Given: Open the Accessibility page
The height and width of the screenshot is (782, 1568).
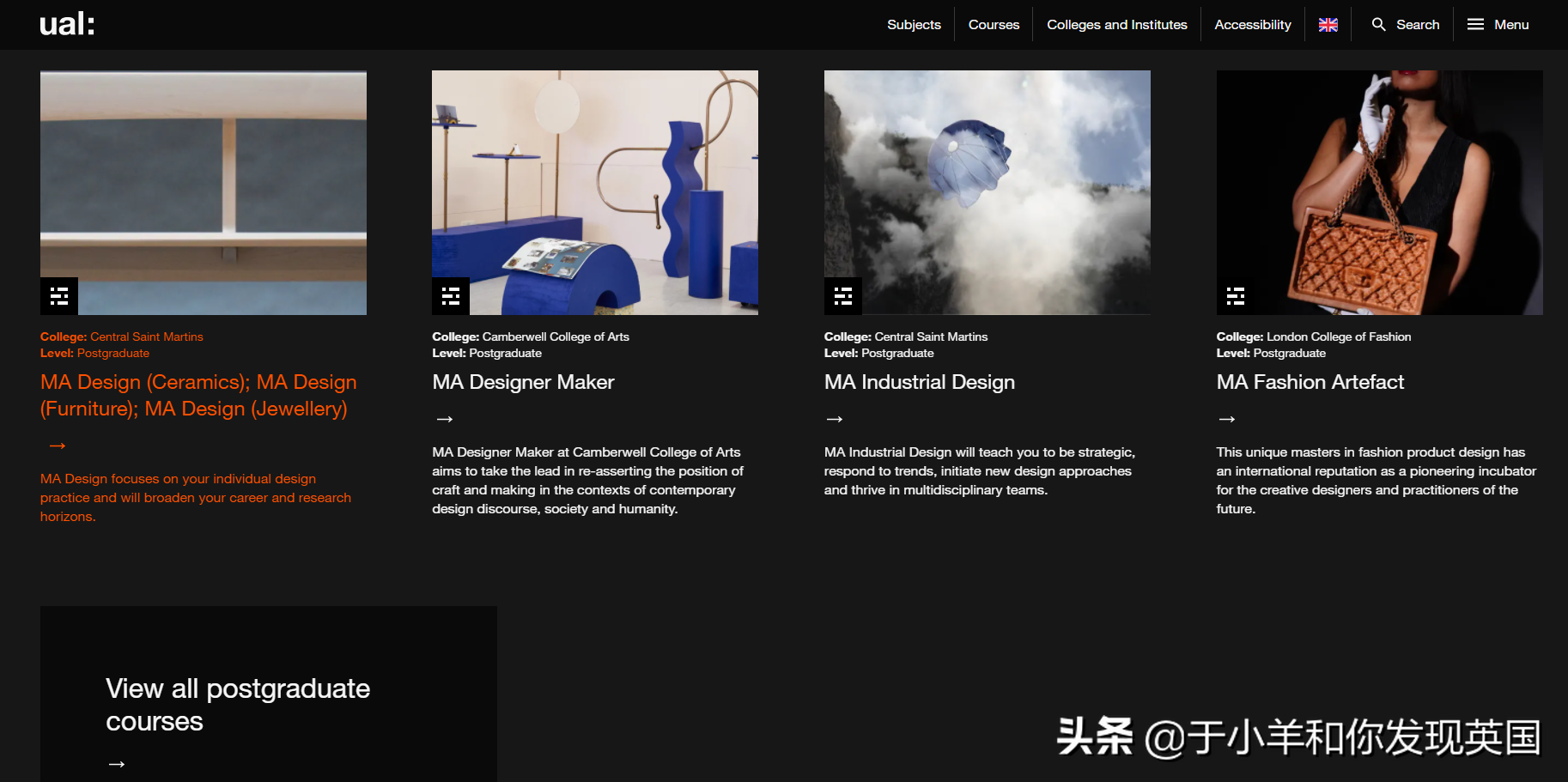Looking at the screenshot, I should (1252, 25).
